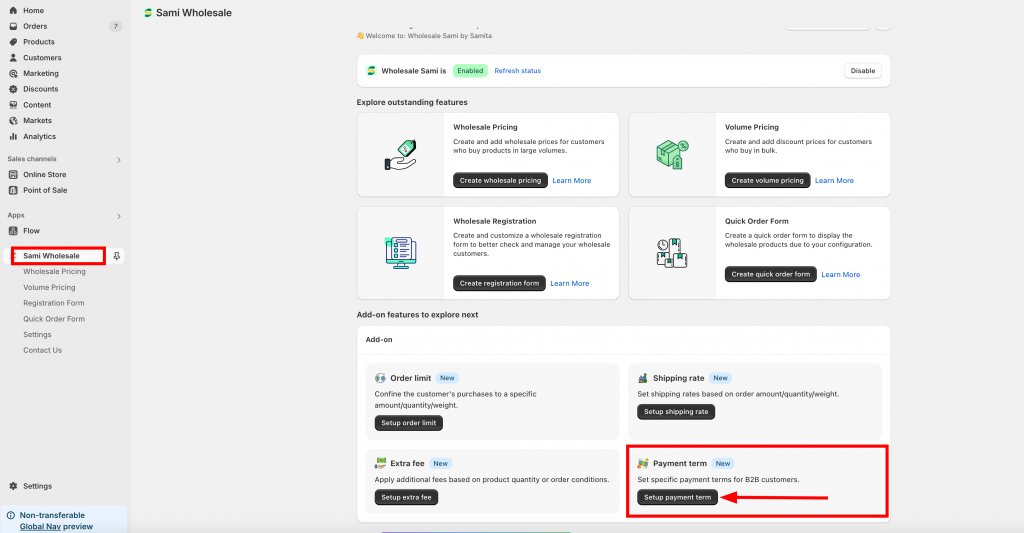This screenshot has height=533, width=1024.
Task: Open Learn More link for Volume Pricing
Action: [x=834, y=180]
